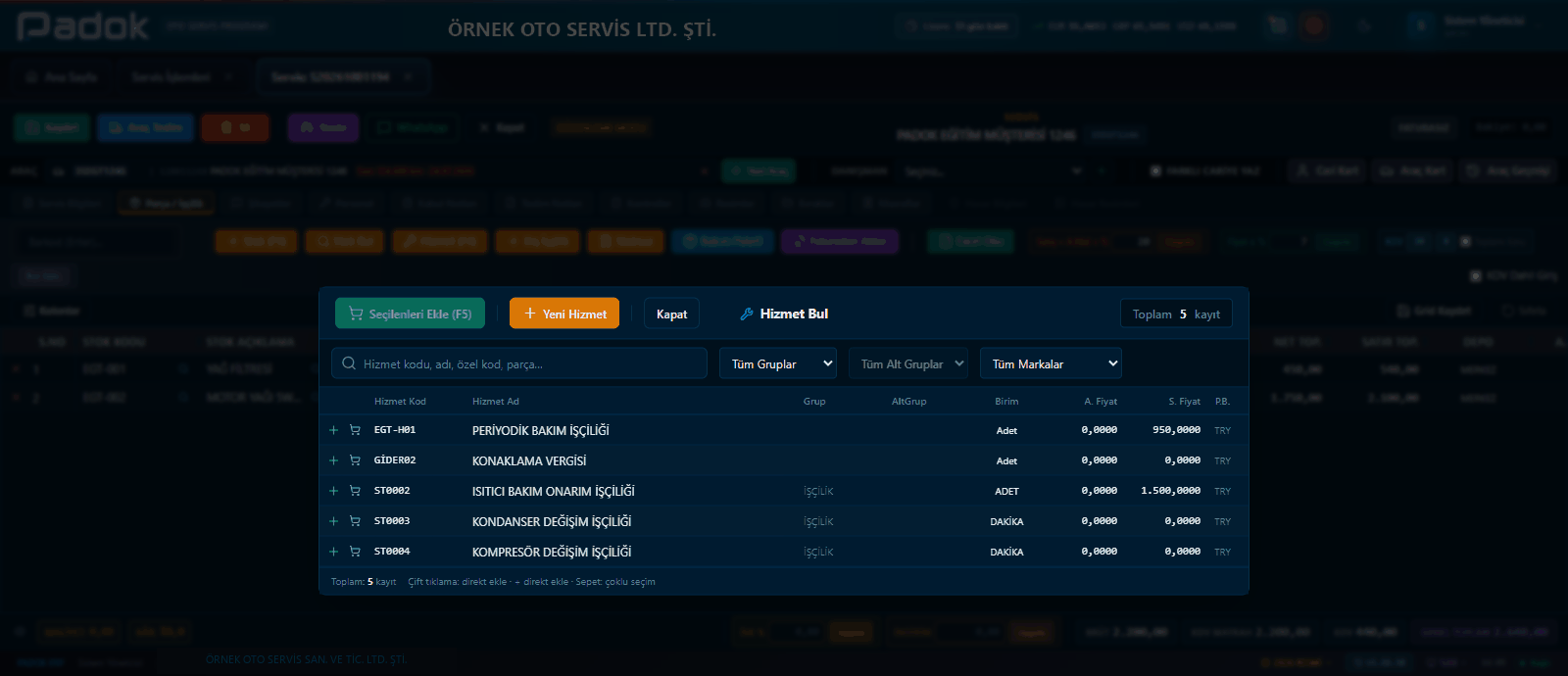
Task: Click TRY currency in EGT-H01 row
Action: pyautogui.click(x=1222, y=430)
